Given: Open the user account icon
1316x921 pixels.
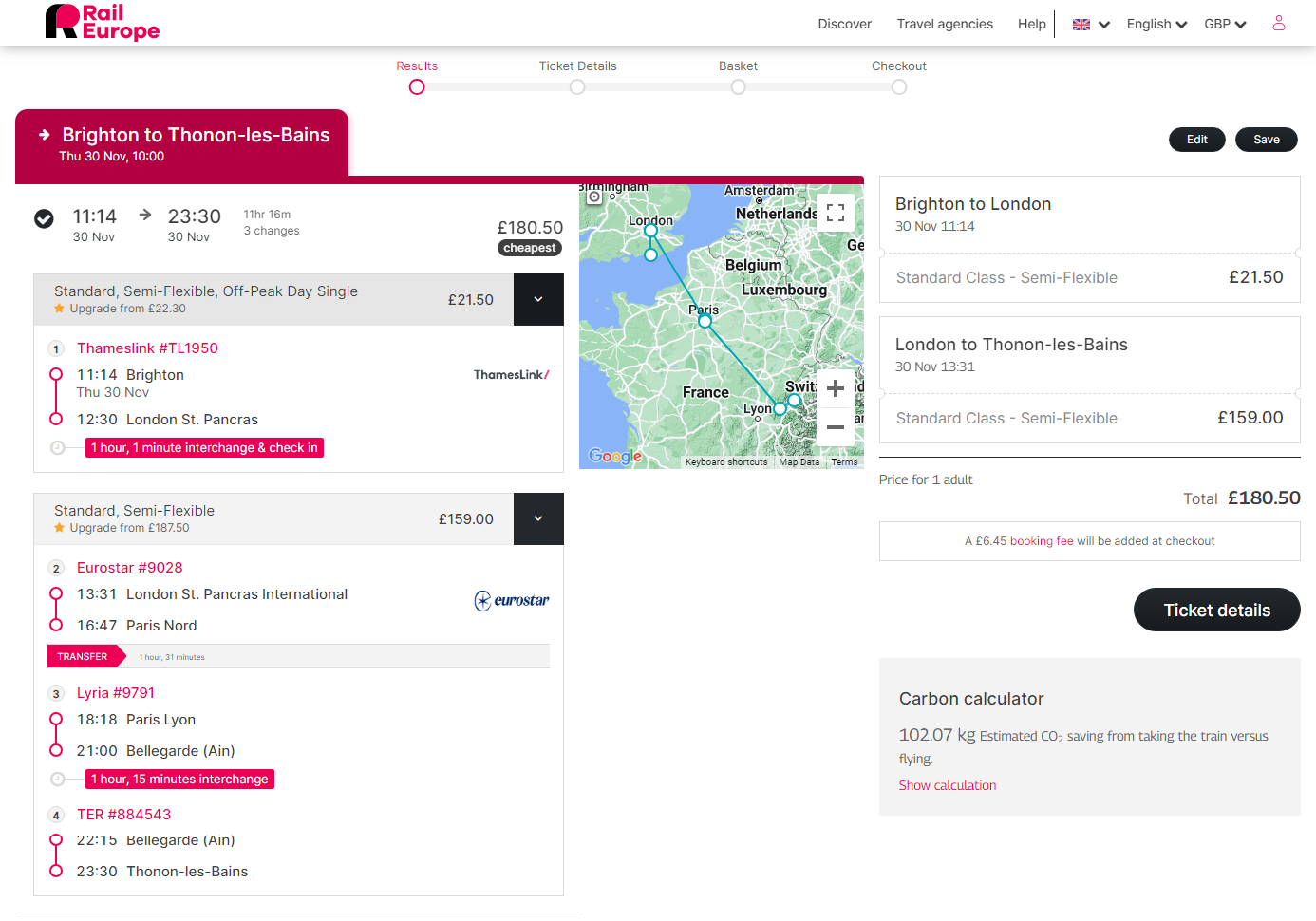Looking at the screenshot, I should (1279, 23).
